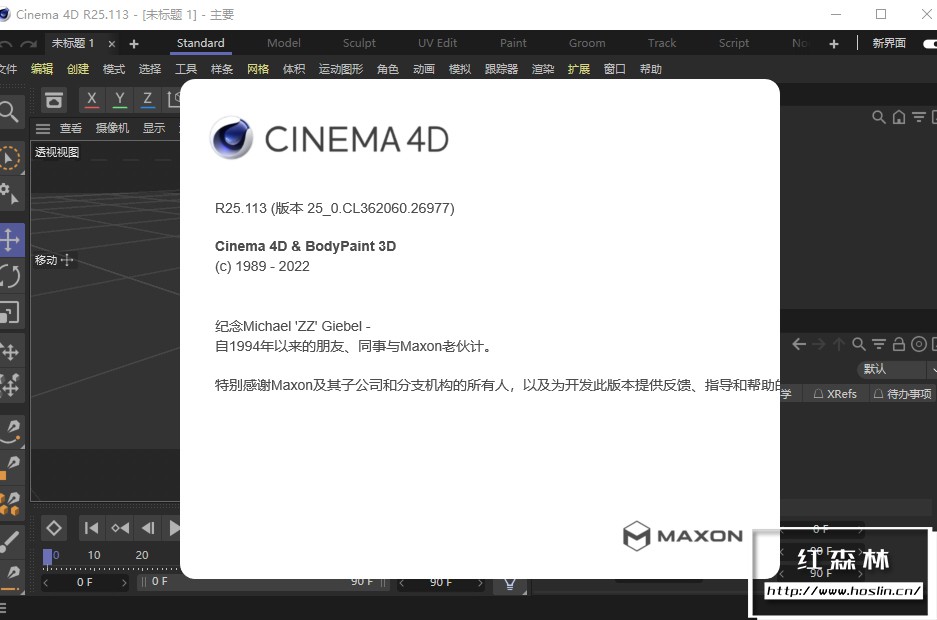Click the search icon in the Object Manager

coord(878,117)
